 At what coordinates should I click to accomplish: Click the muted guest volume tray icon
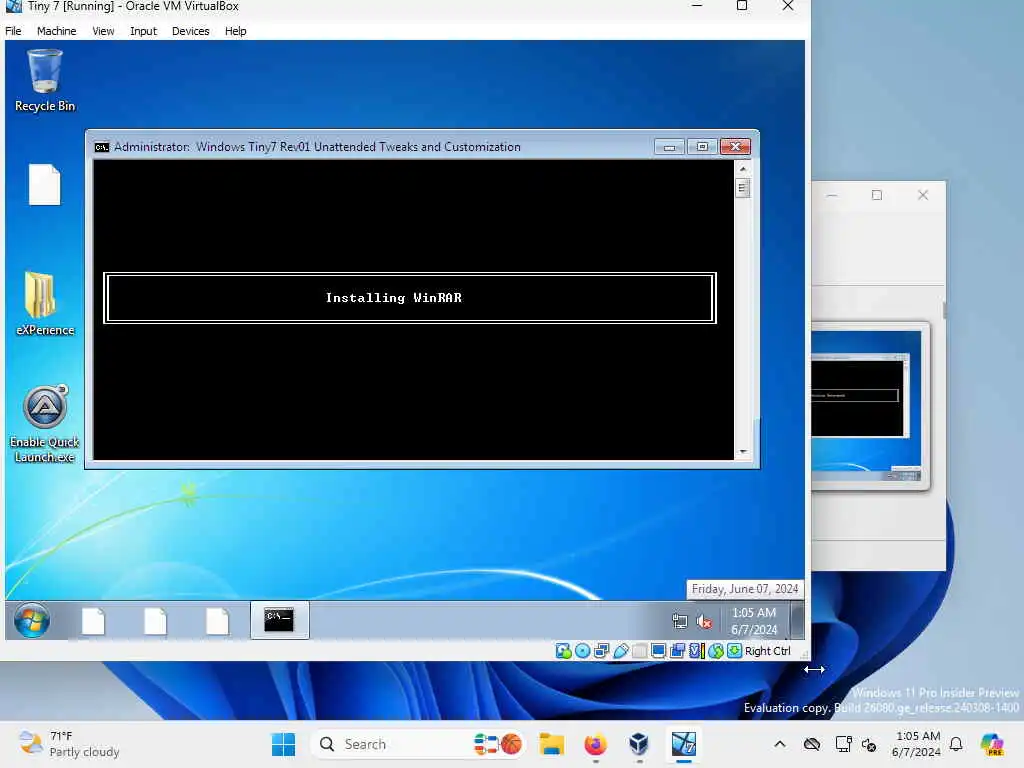704,621
